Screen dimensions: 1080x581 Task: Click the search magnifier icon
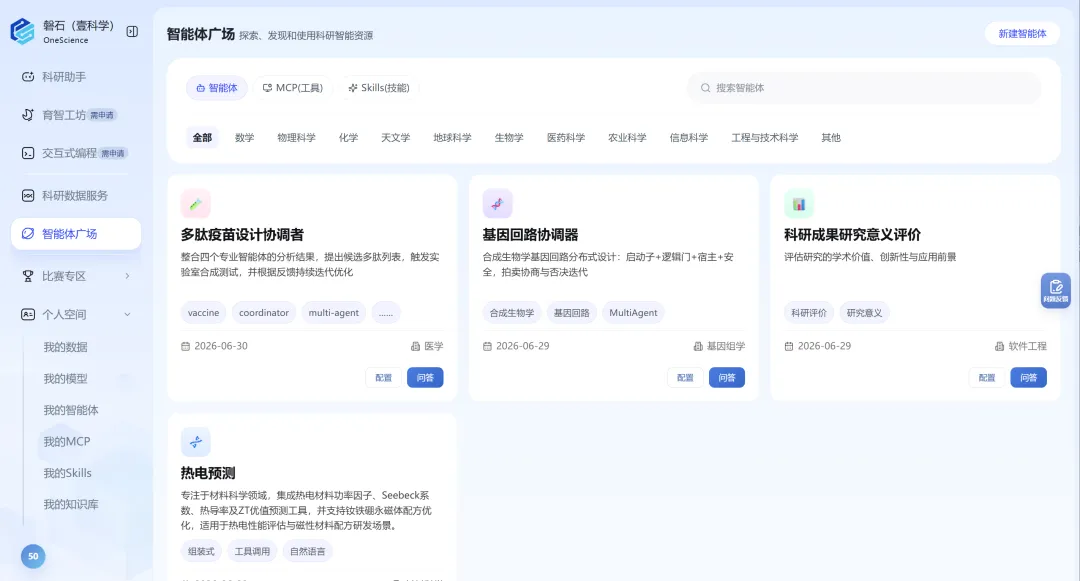705,88
